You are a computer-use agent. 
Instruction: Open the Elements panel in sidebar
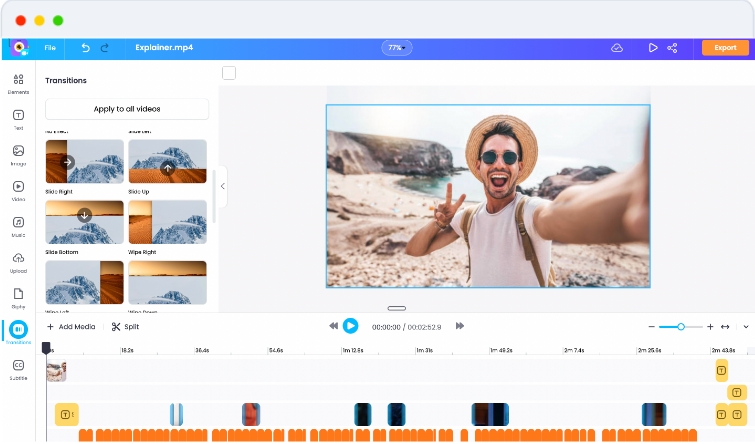point(18,80)
